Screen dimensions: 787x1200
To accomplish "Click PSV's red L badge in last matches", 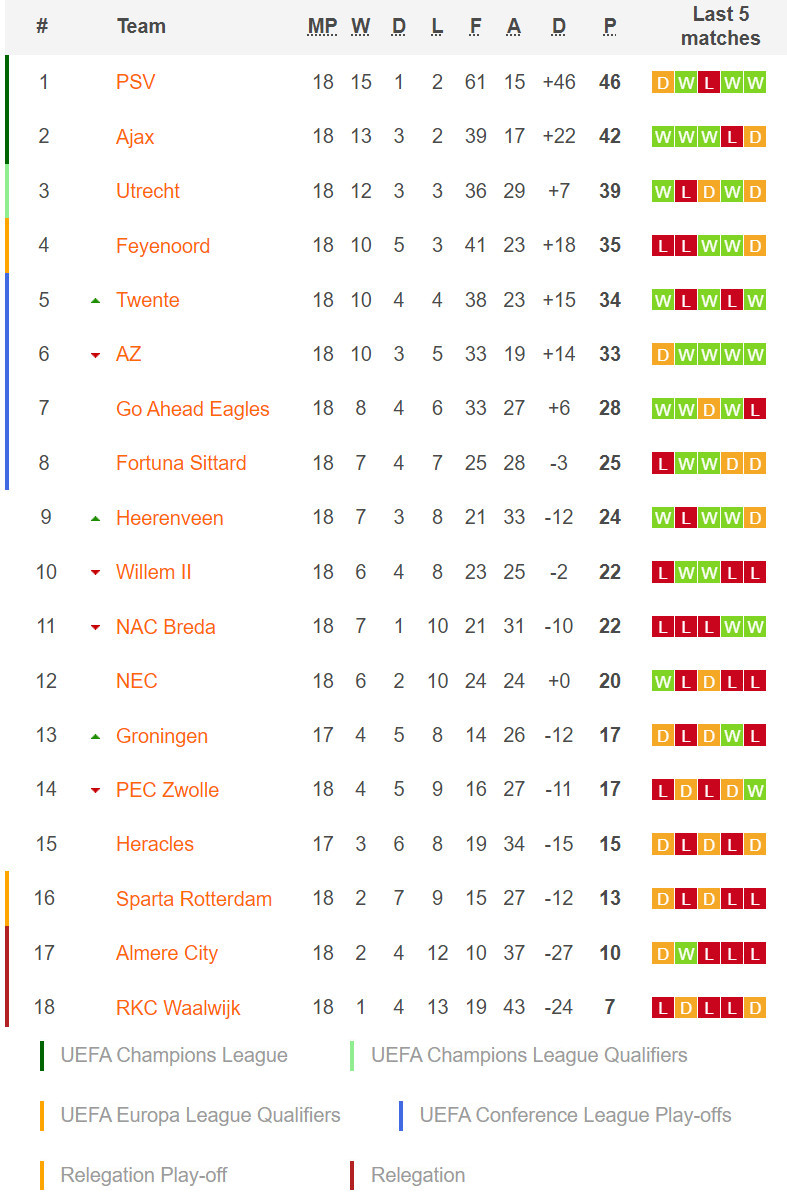I will pos(708,82).
